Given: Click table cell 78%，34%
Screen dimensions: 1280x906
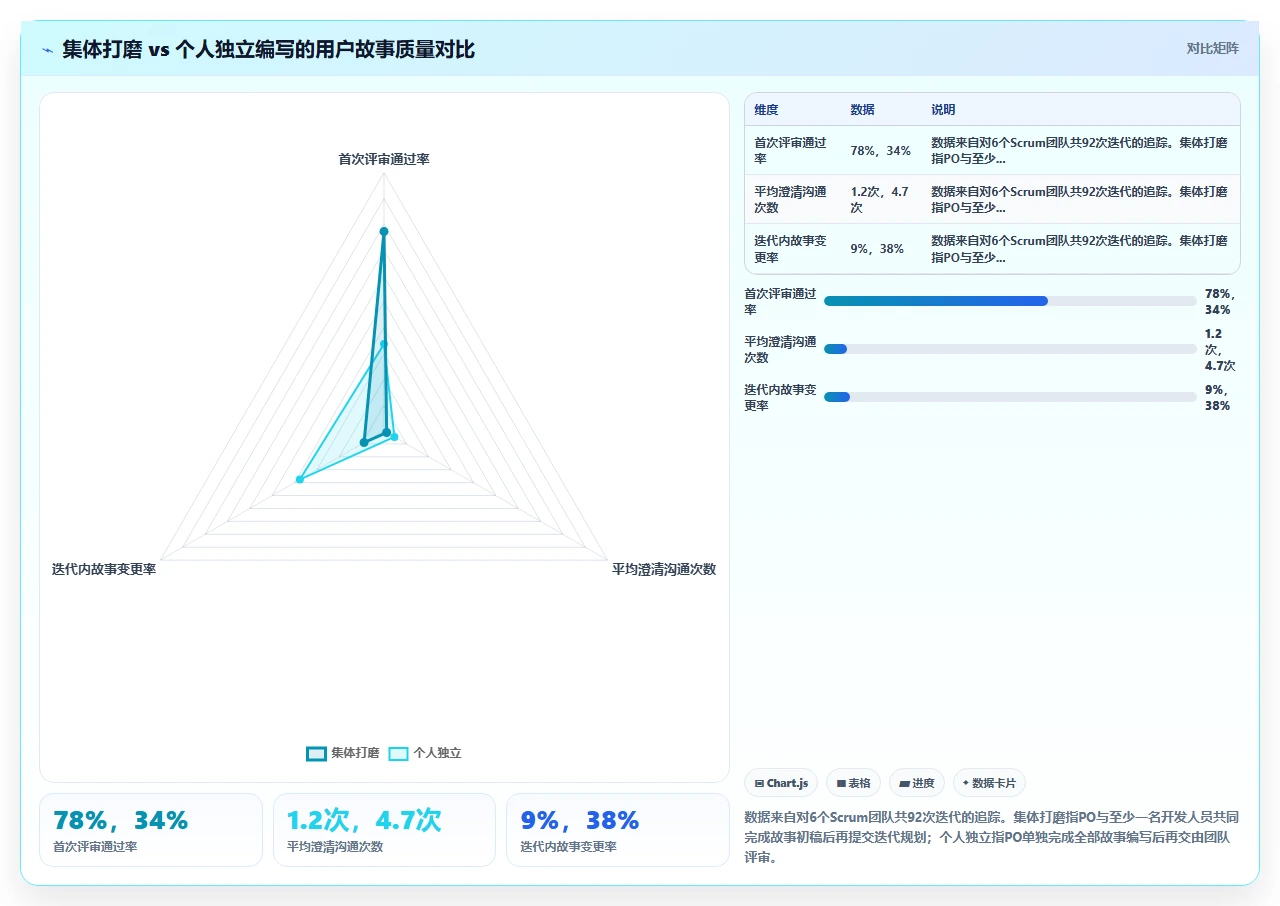Looking at the screenshot, I should coord(880,151).
